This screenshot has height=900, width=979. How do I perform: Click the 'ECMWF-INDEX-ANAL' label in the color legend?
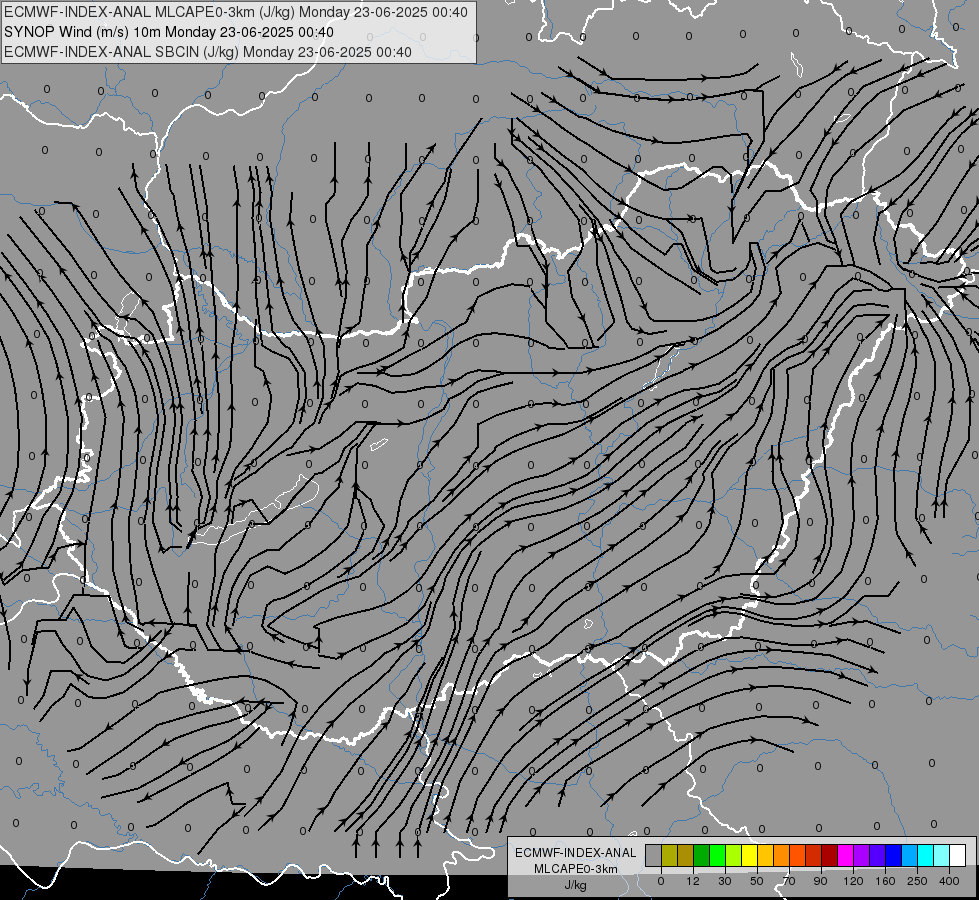[x=576, y=853]
